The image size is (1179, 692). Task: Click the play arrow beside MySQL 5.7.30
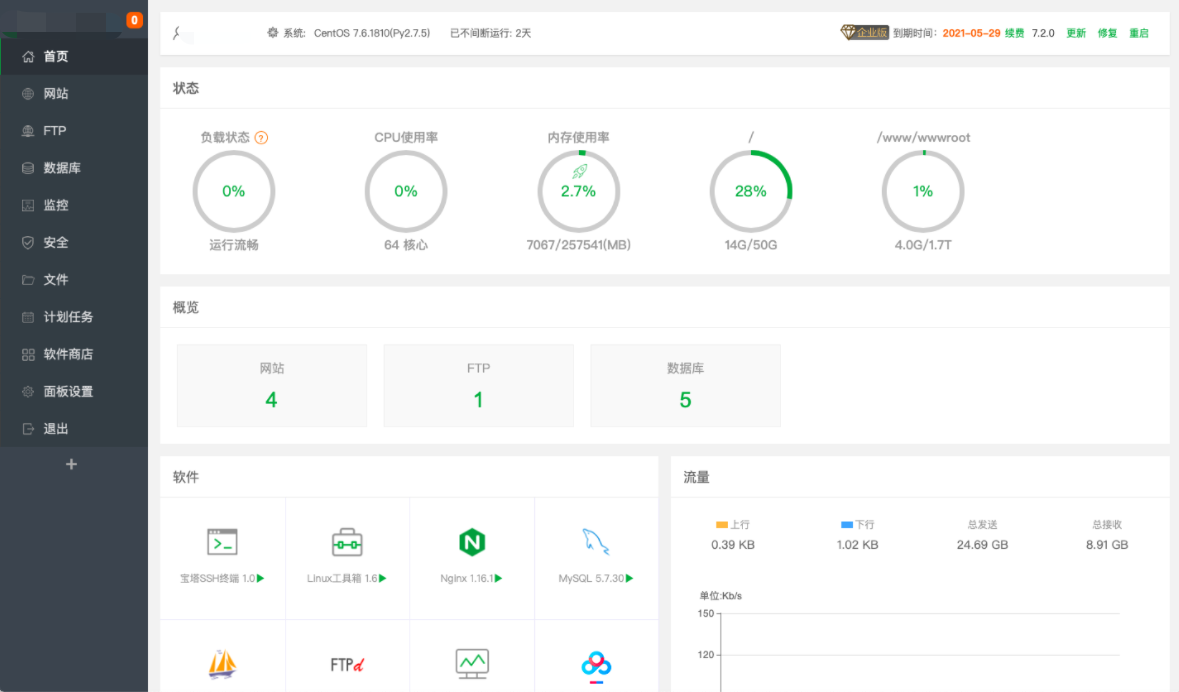coord(629,578)
